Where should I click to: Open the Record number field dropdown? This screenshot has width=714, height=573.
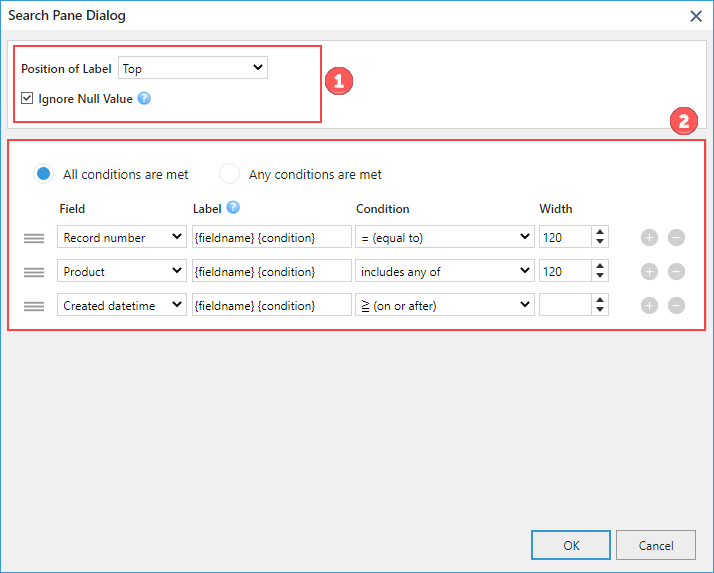tap(122, 237)
